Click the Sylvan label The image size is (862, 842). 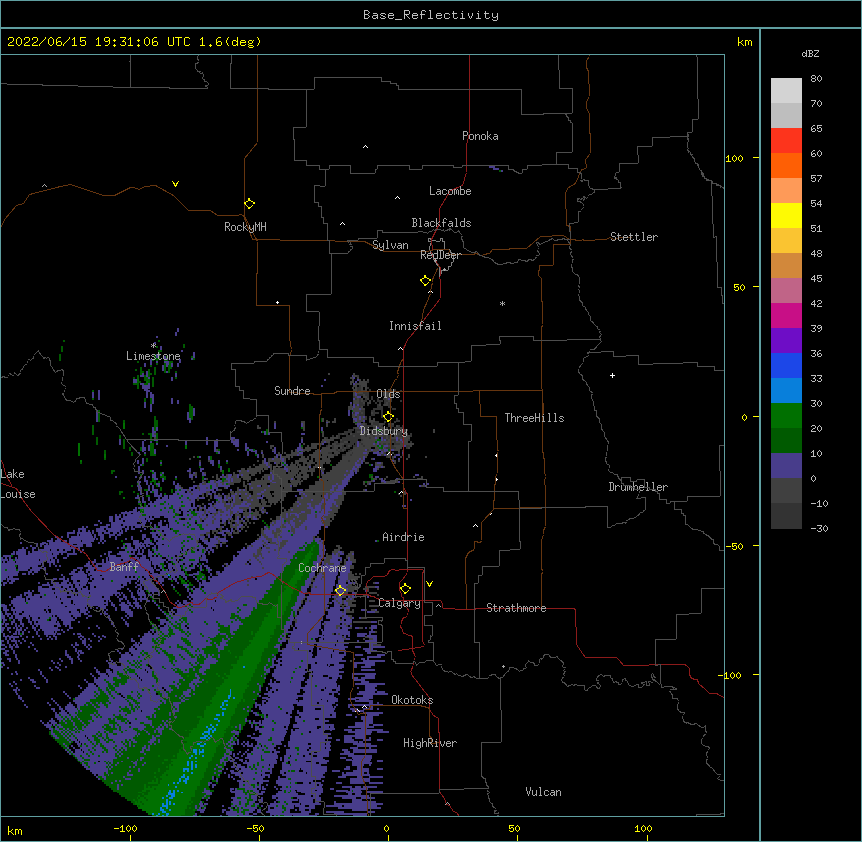[x=390, y=245]
